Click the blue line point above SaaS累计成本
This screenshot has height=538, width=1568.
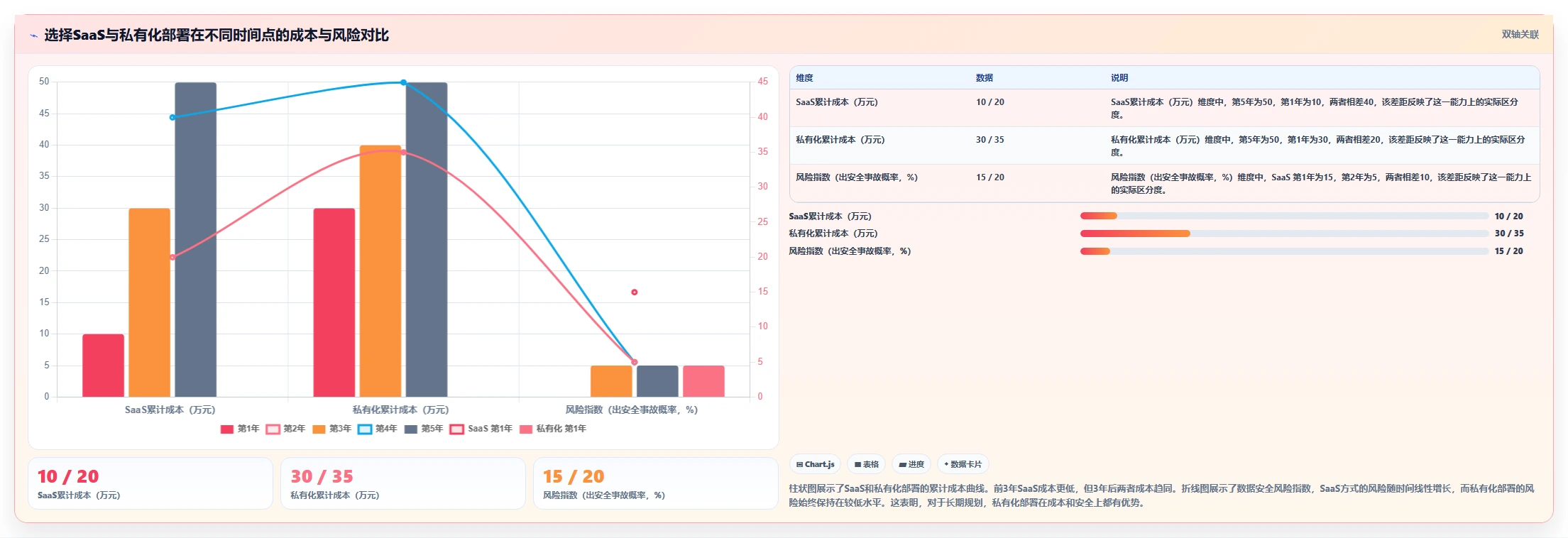pos(172,117)
